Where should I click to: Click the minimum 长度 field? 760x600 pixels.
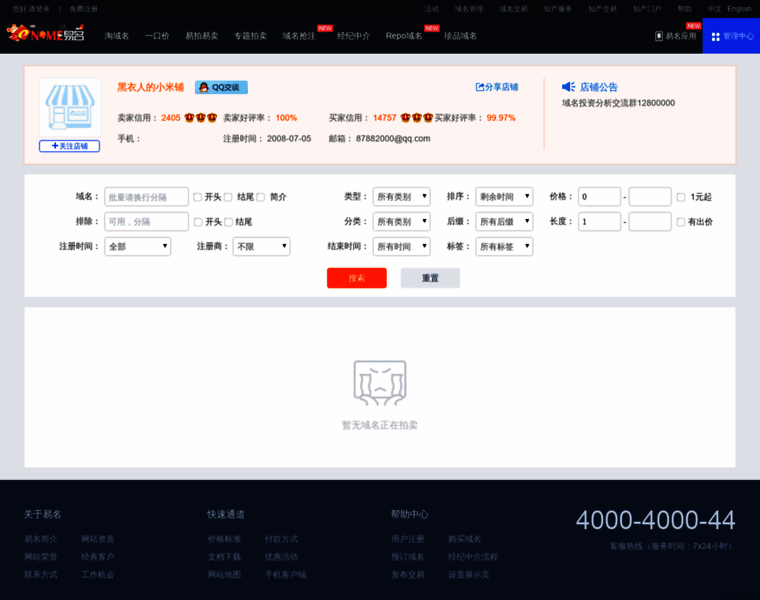(600, 221)
